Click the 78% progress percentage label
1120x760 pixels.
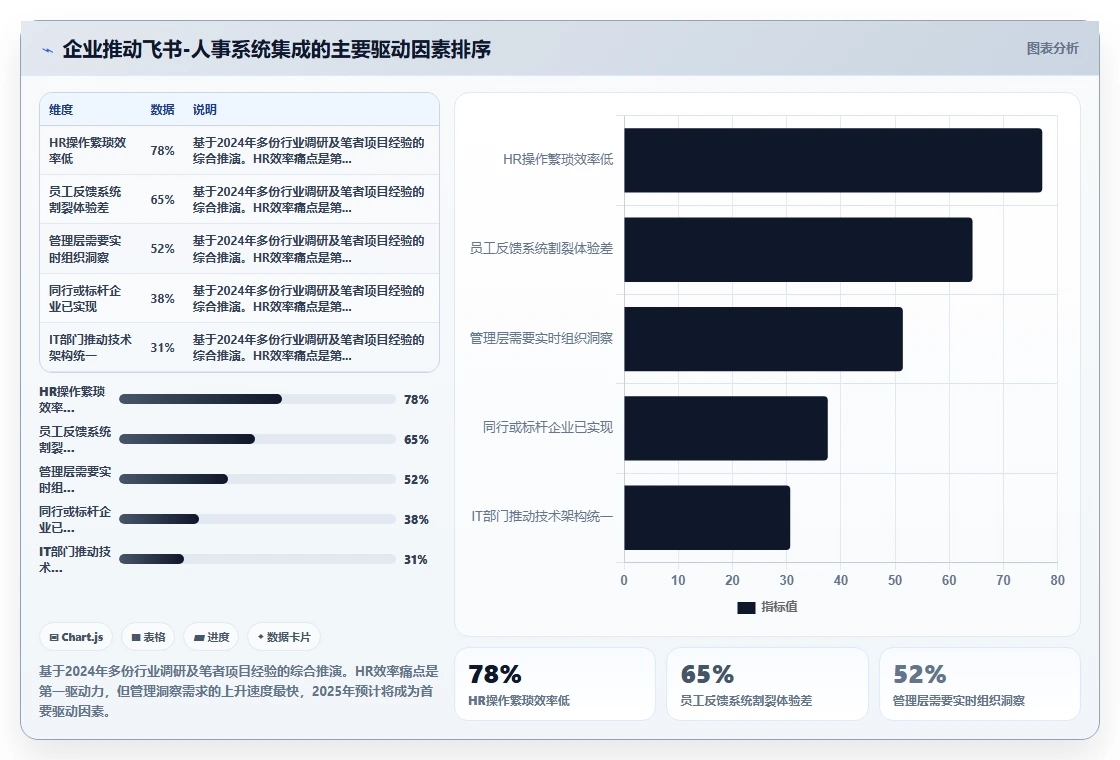(x=416, y=399)
